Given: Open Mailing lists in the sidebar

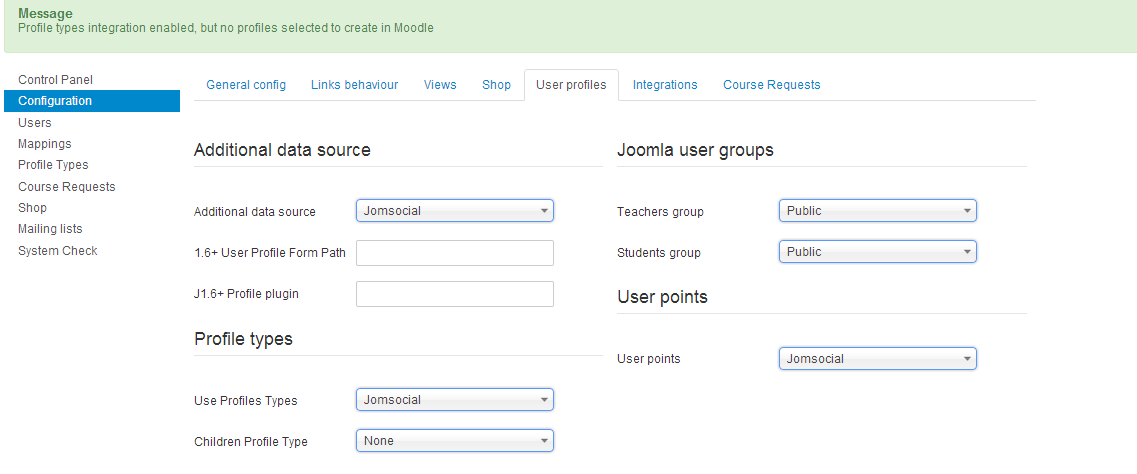Looking at the screenshot, I should click(x=50, y=229).
